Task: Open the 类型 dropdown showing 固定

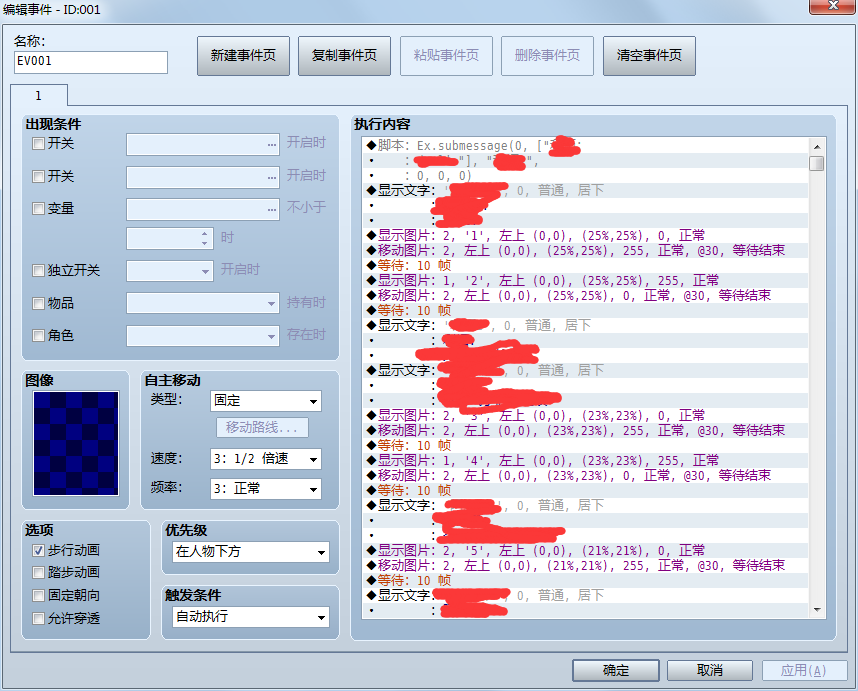Action: [266, 401]
